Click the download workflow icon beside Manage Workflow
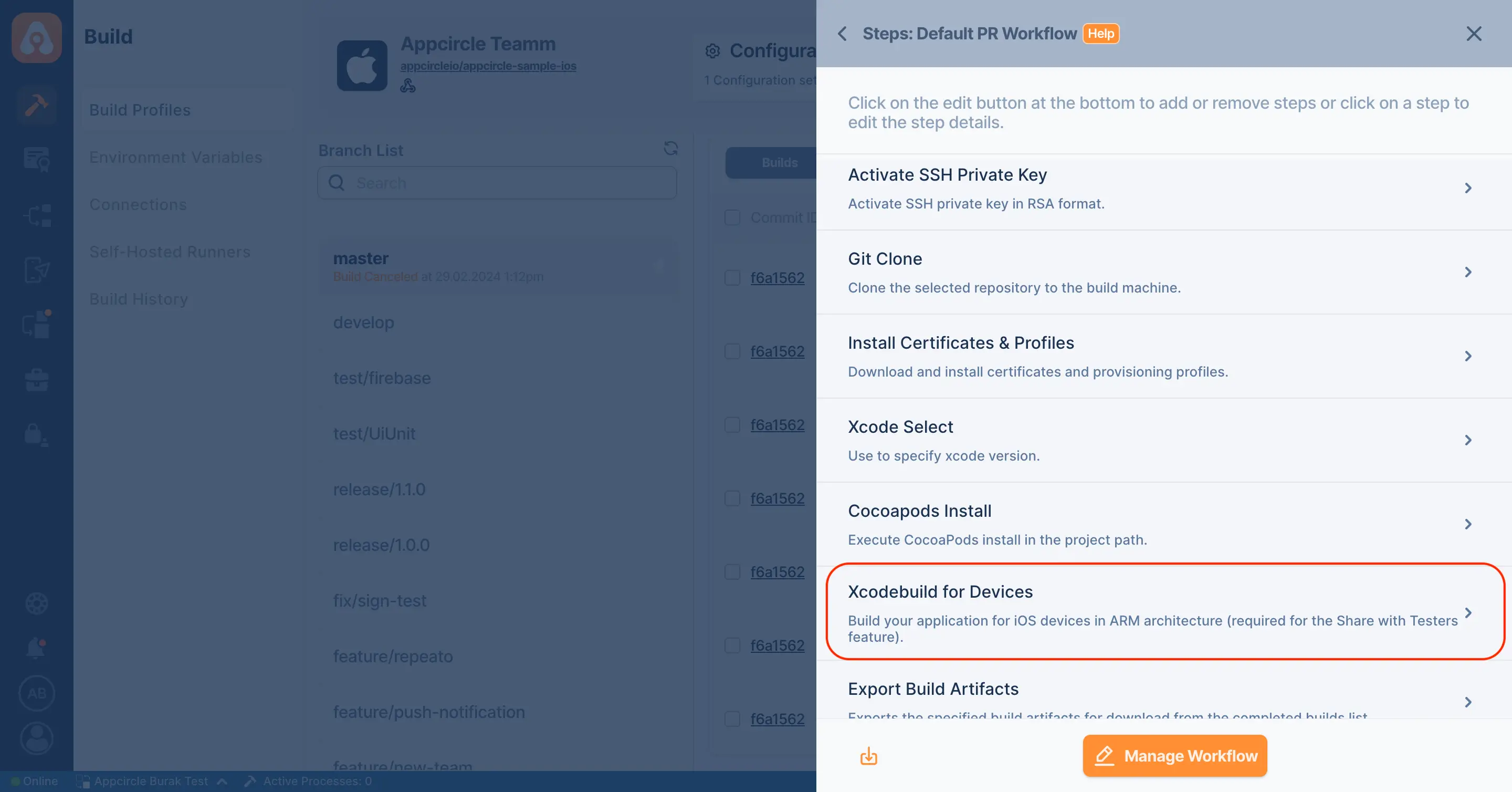The height and width of the screenshot is (792, 1512). (869, 756)
